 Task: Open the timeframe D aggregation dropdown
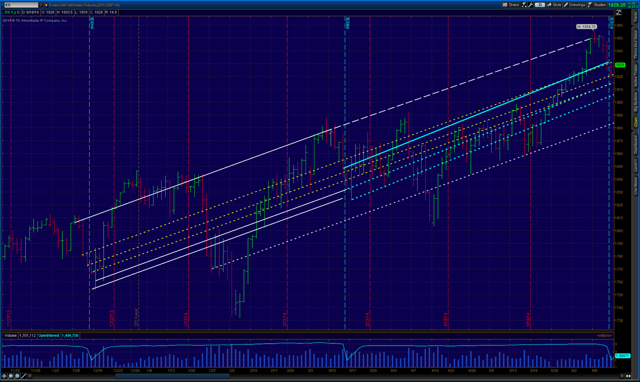point(540,5)
